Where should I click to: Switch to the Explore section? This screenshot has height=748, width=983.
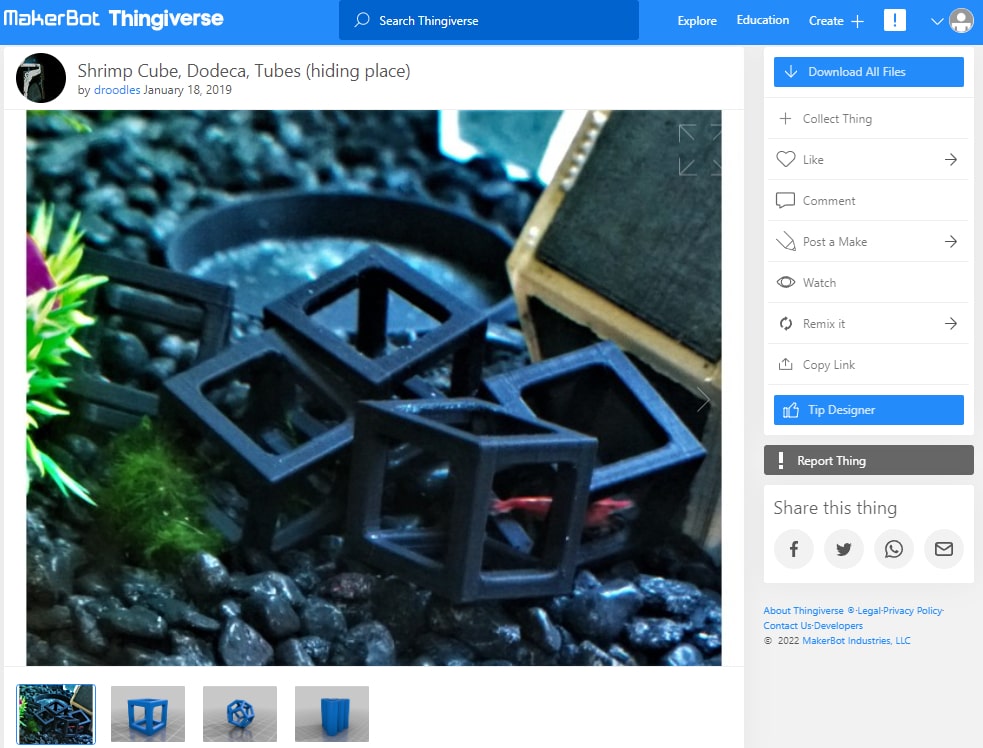[x=696, y=20]
